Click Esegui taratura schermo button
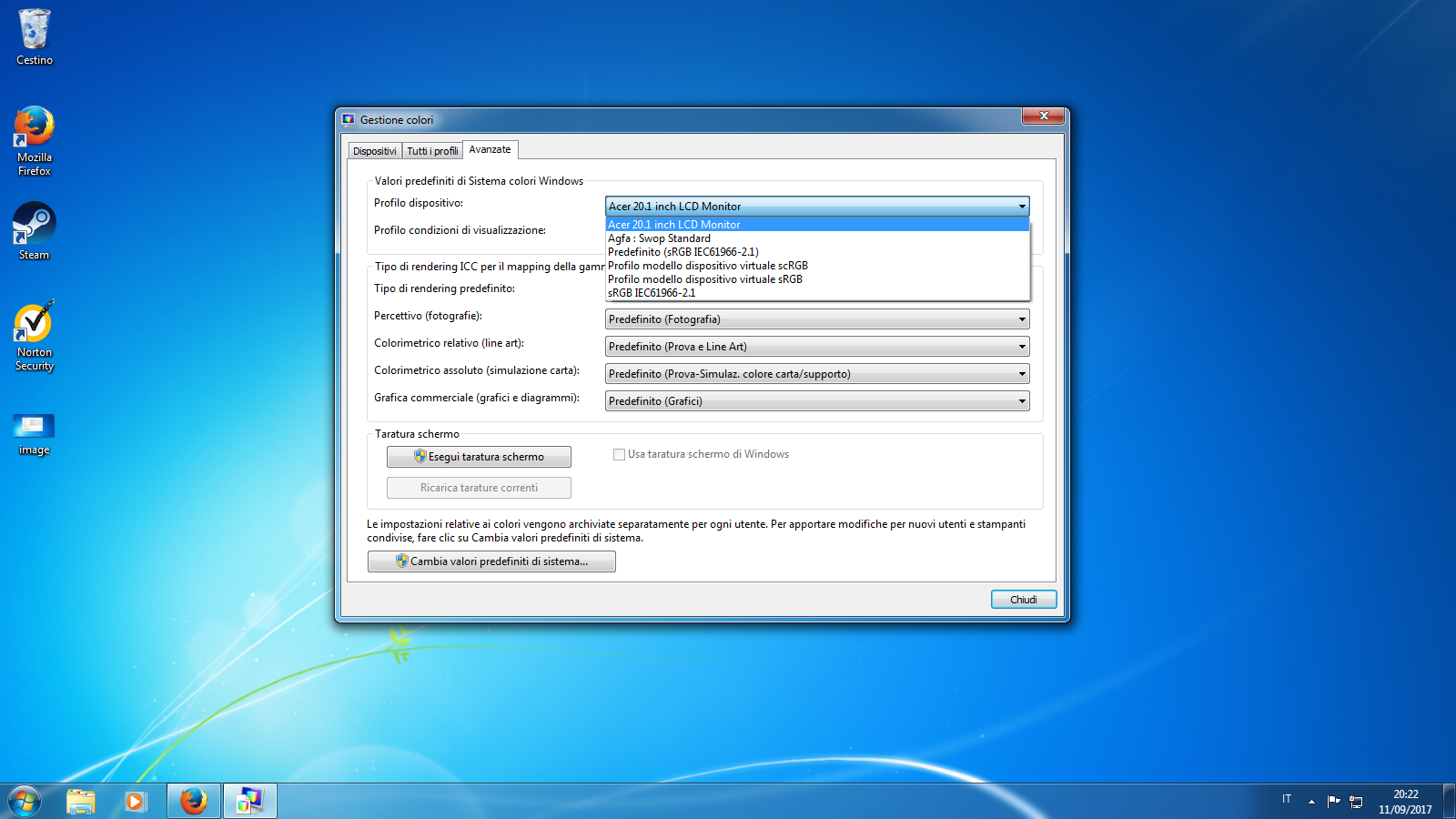The image size is (1456, 819). [x=479, y=457]
